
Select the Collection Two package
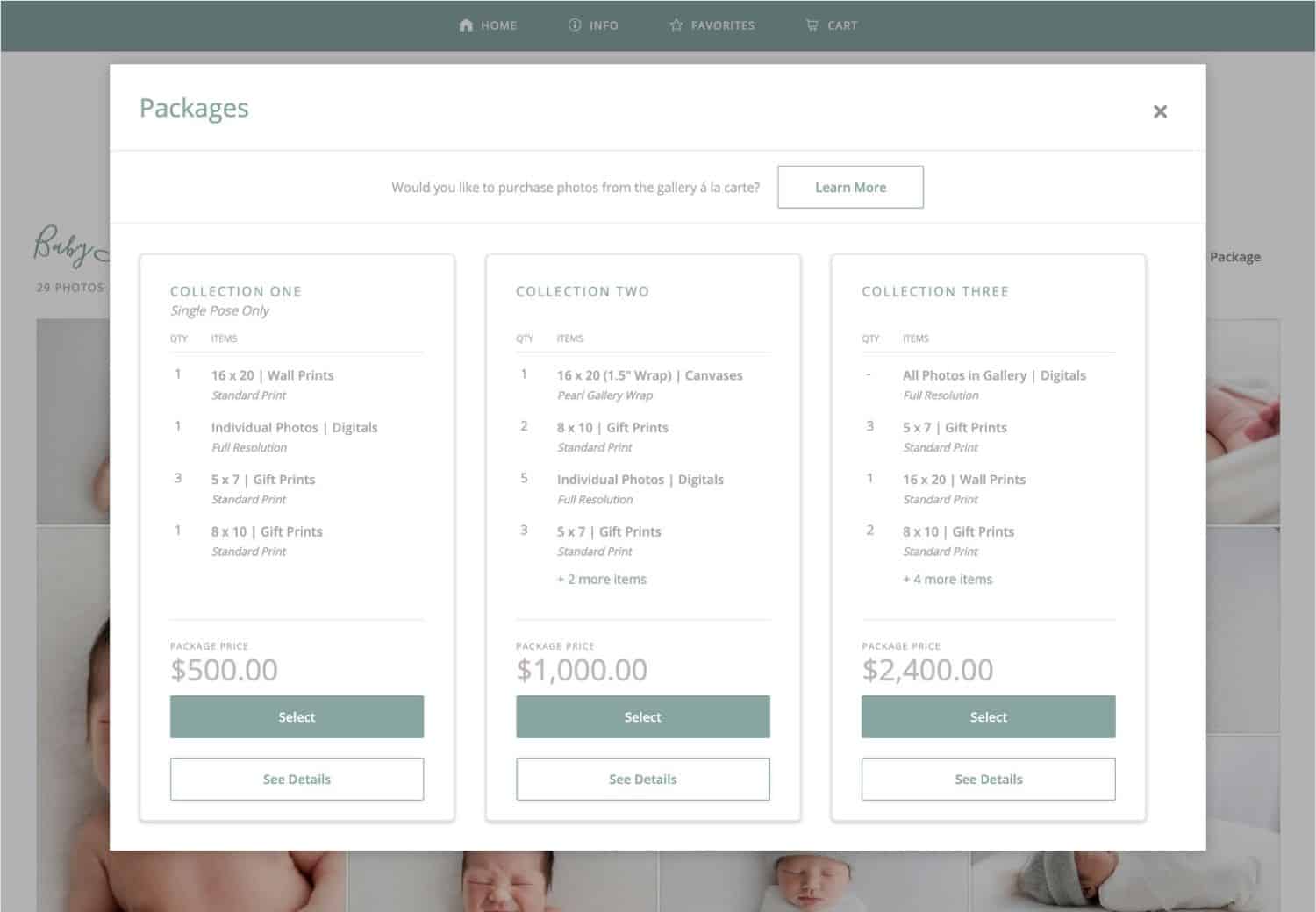(642, 716)
